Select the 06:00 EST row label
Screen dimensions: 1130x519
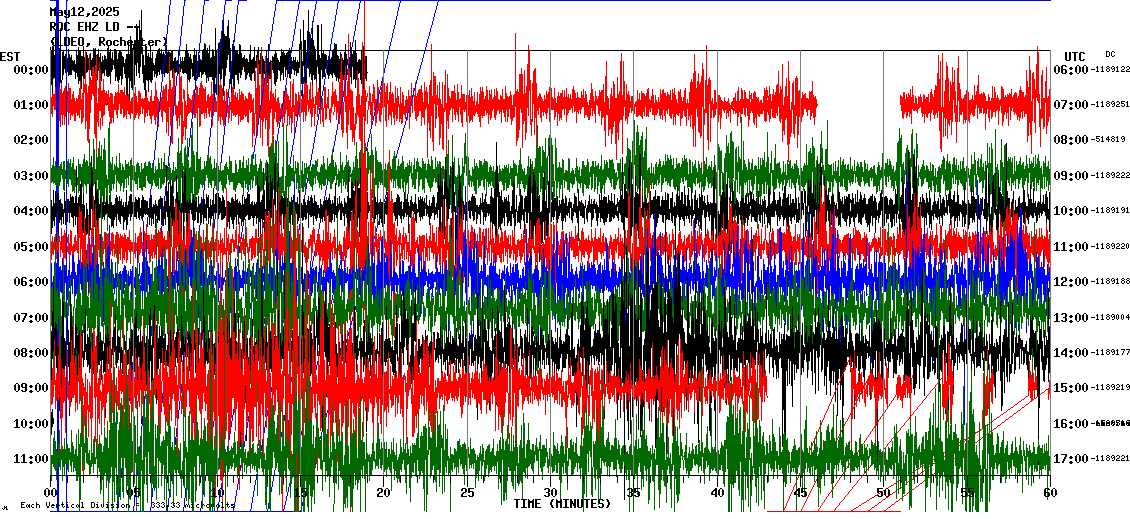[32, 282]
